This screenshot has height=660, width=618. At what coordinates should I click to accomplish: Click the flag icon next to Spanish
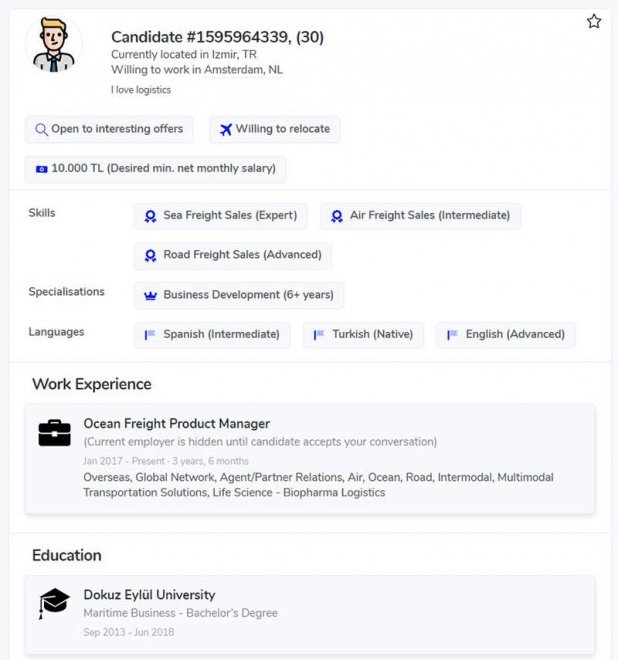(151, 335)
